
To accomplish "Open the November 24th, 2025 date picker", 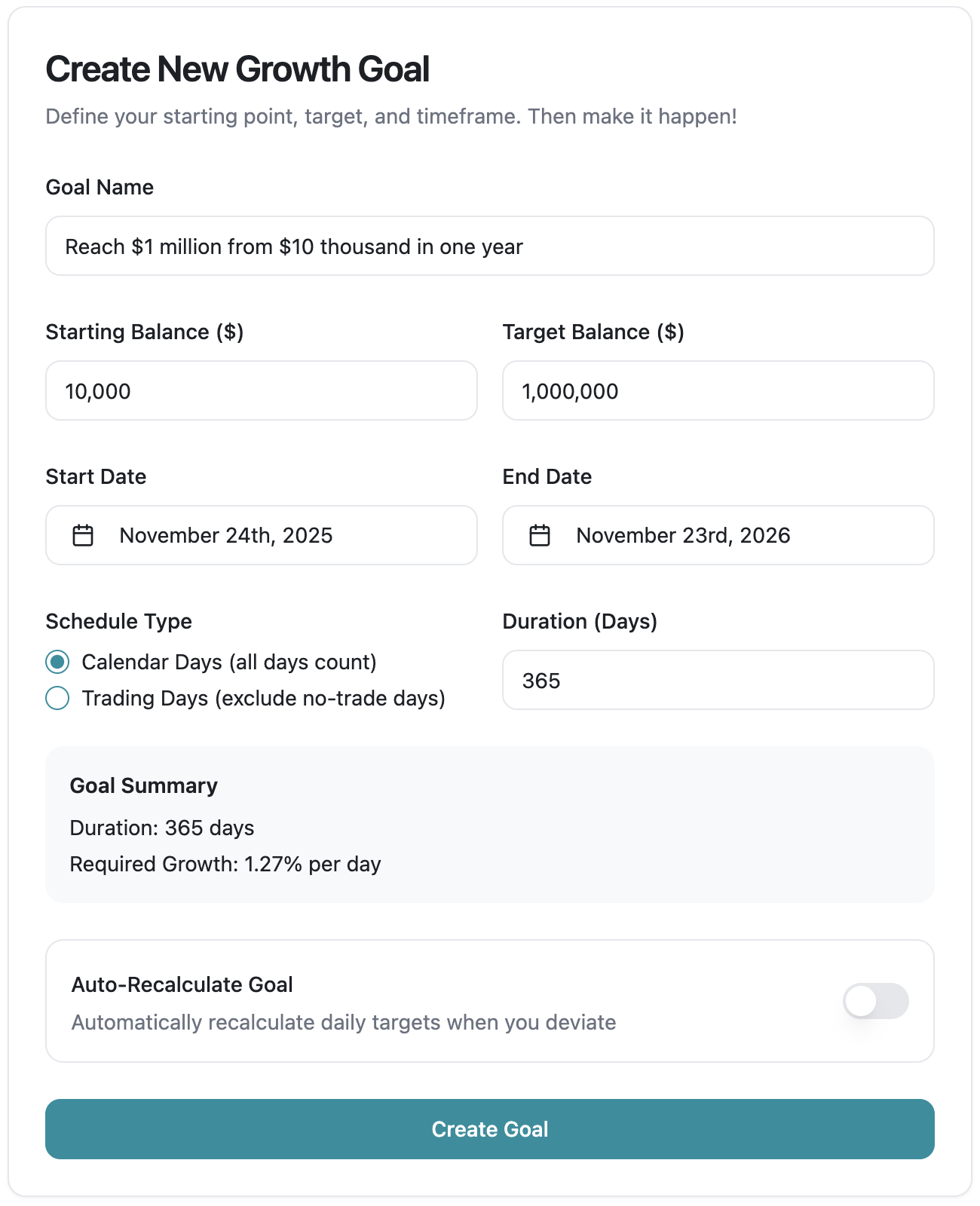I will click(x=261, y=536).
